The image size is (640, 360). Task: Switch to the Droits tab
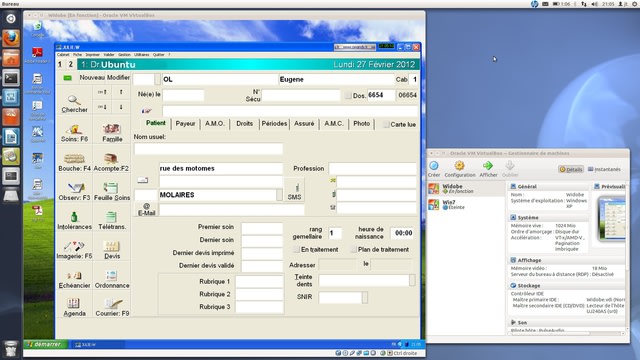tap(244, 124)
